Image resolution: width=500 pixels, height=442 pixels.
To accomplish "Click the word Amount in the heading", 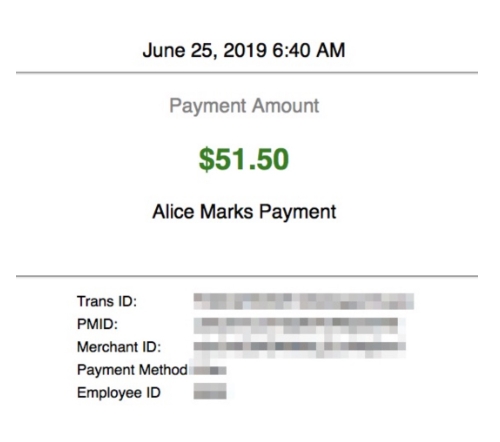I will pos(286,106).
